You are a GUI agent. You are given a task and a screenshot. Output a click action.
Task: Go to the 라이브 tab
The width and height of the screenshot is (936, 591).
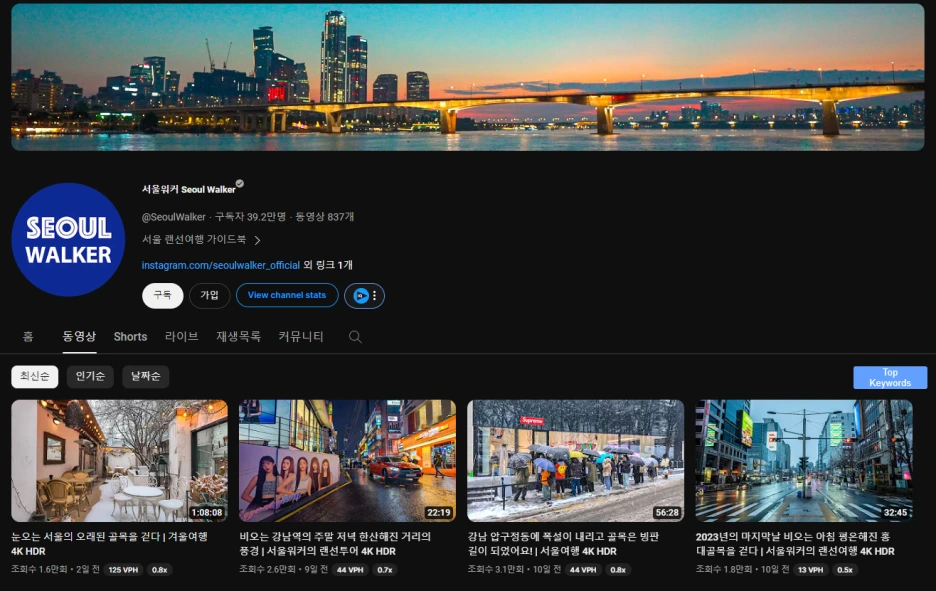tap(181, 337)
